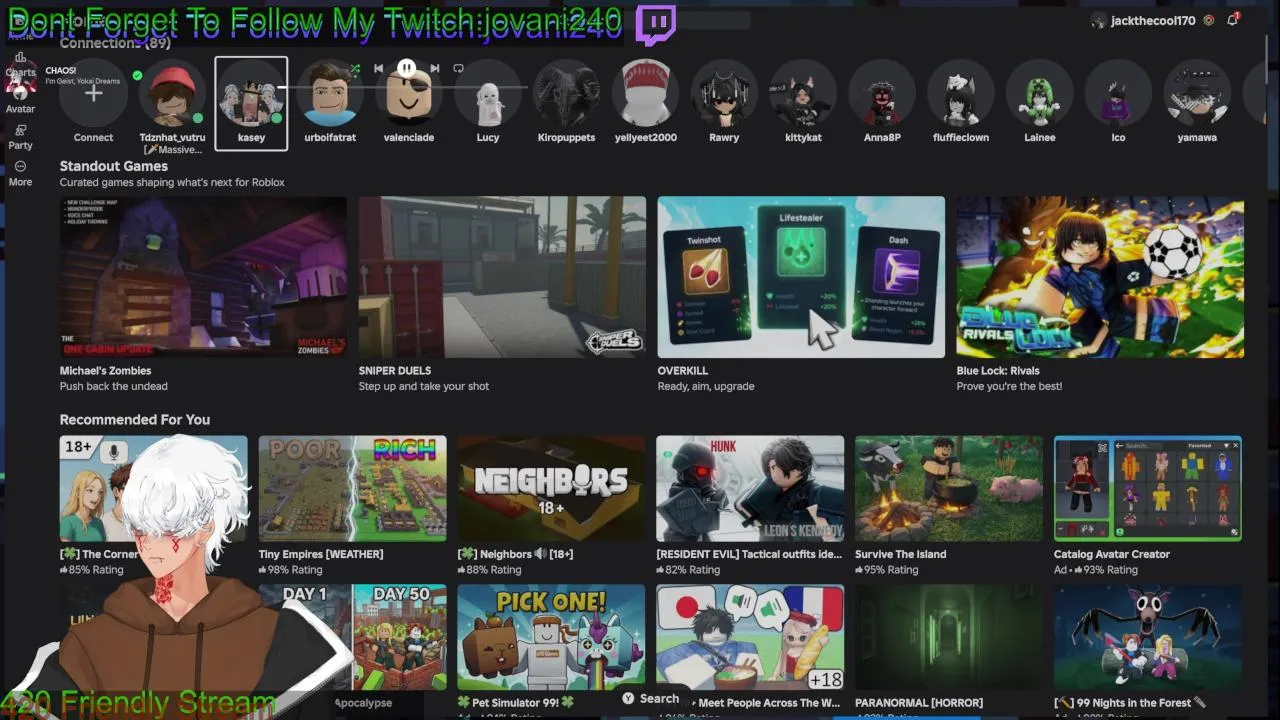1280x720 pixels.
Task: Click the Push back the undead subtitle
Action: 113,386
